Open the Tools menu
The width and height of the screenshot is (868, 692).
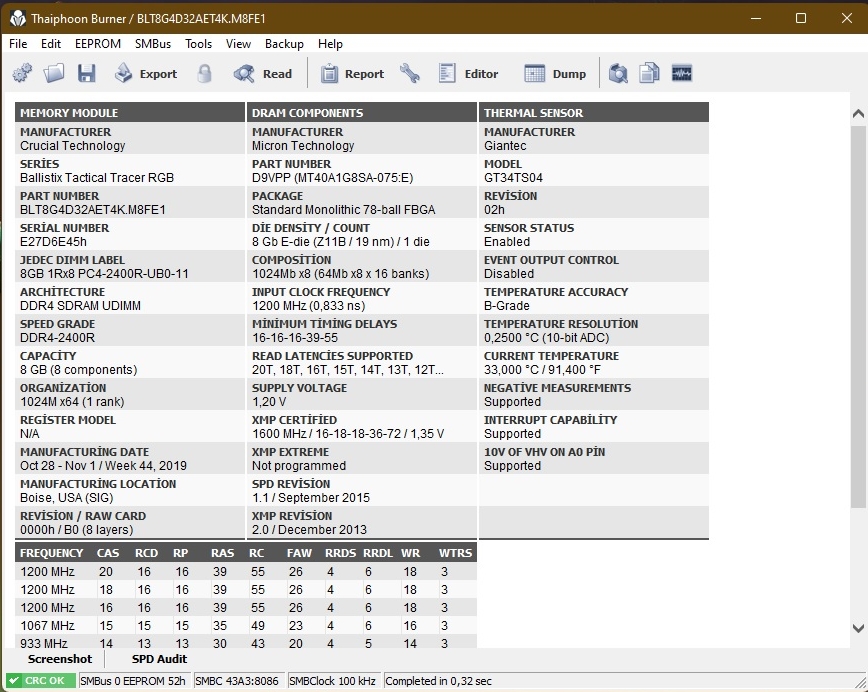[x=198, y=44]
